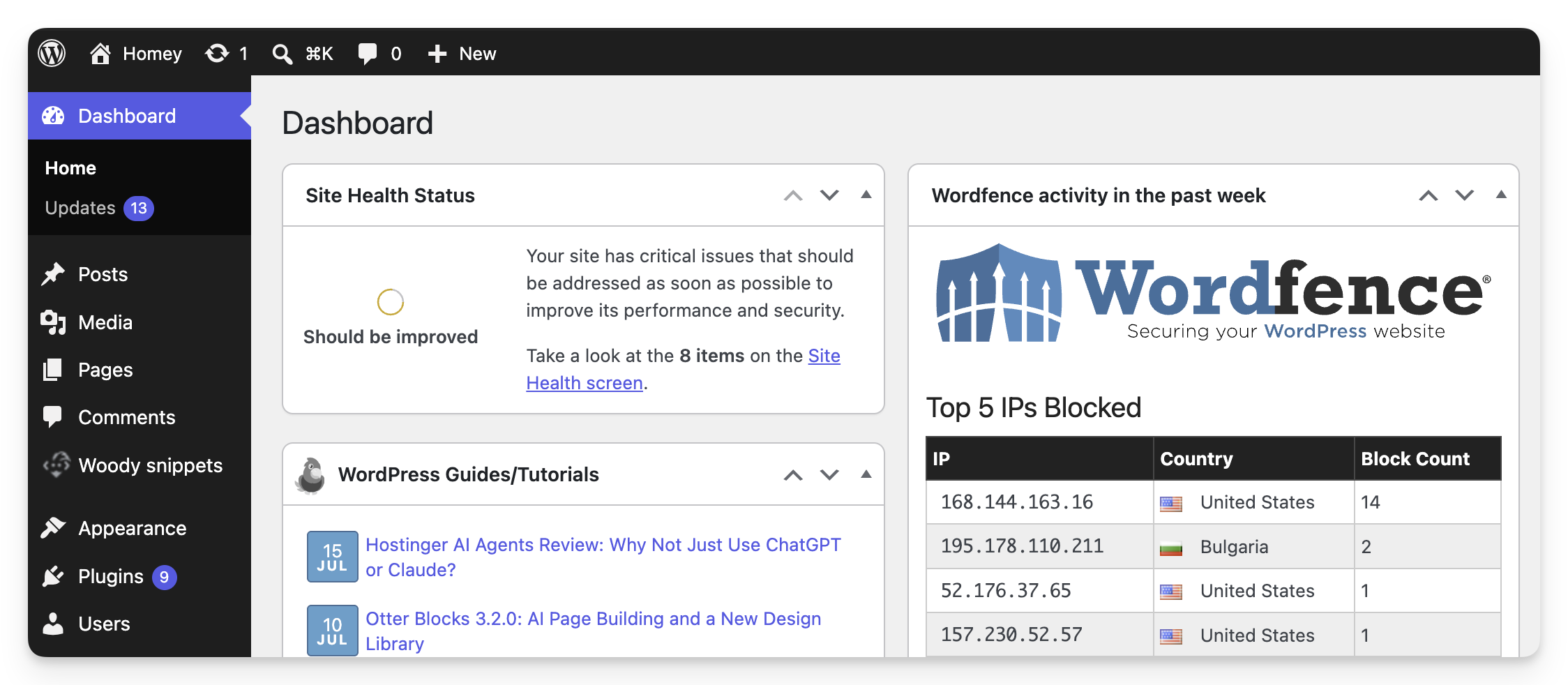Click the Homey home icon
Screen dimensions: 1568x685
tap(100, 54)
